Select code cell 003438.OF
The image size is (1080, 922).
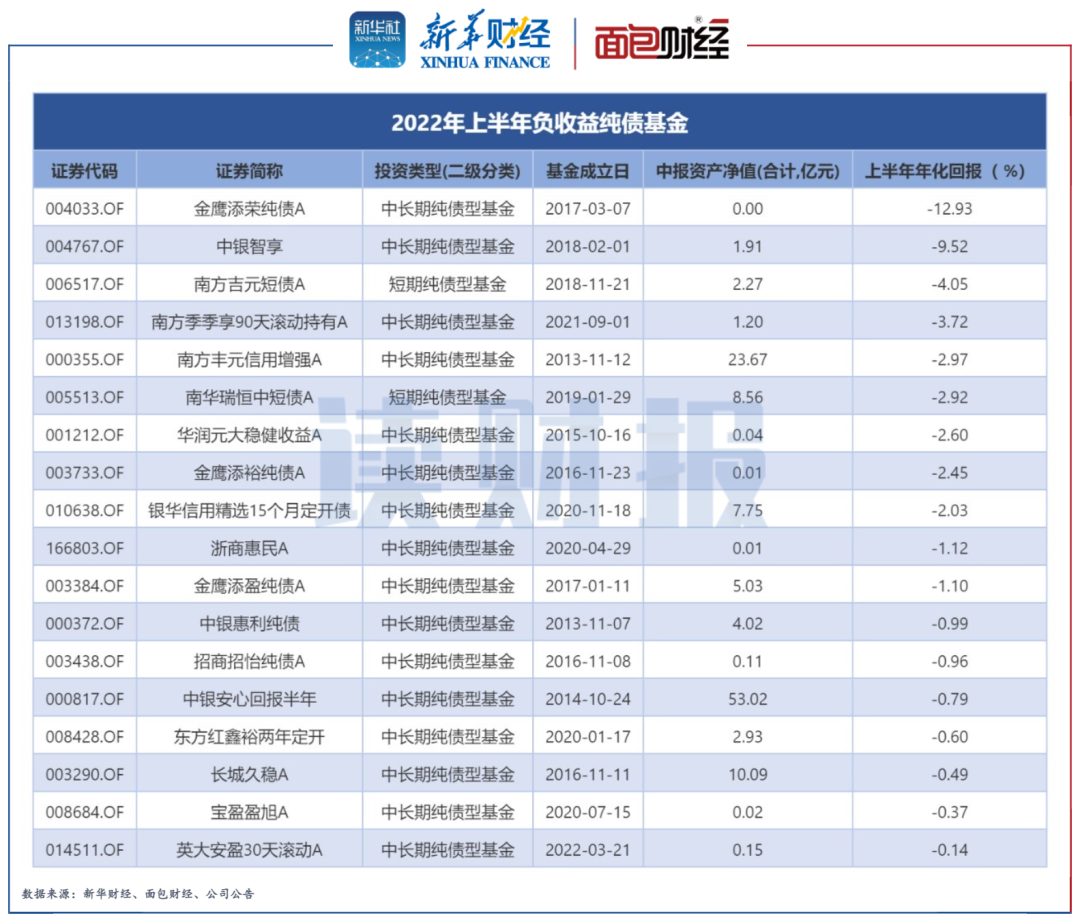click(x=85, y=662)
